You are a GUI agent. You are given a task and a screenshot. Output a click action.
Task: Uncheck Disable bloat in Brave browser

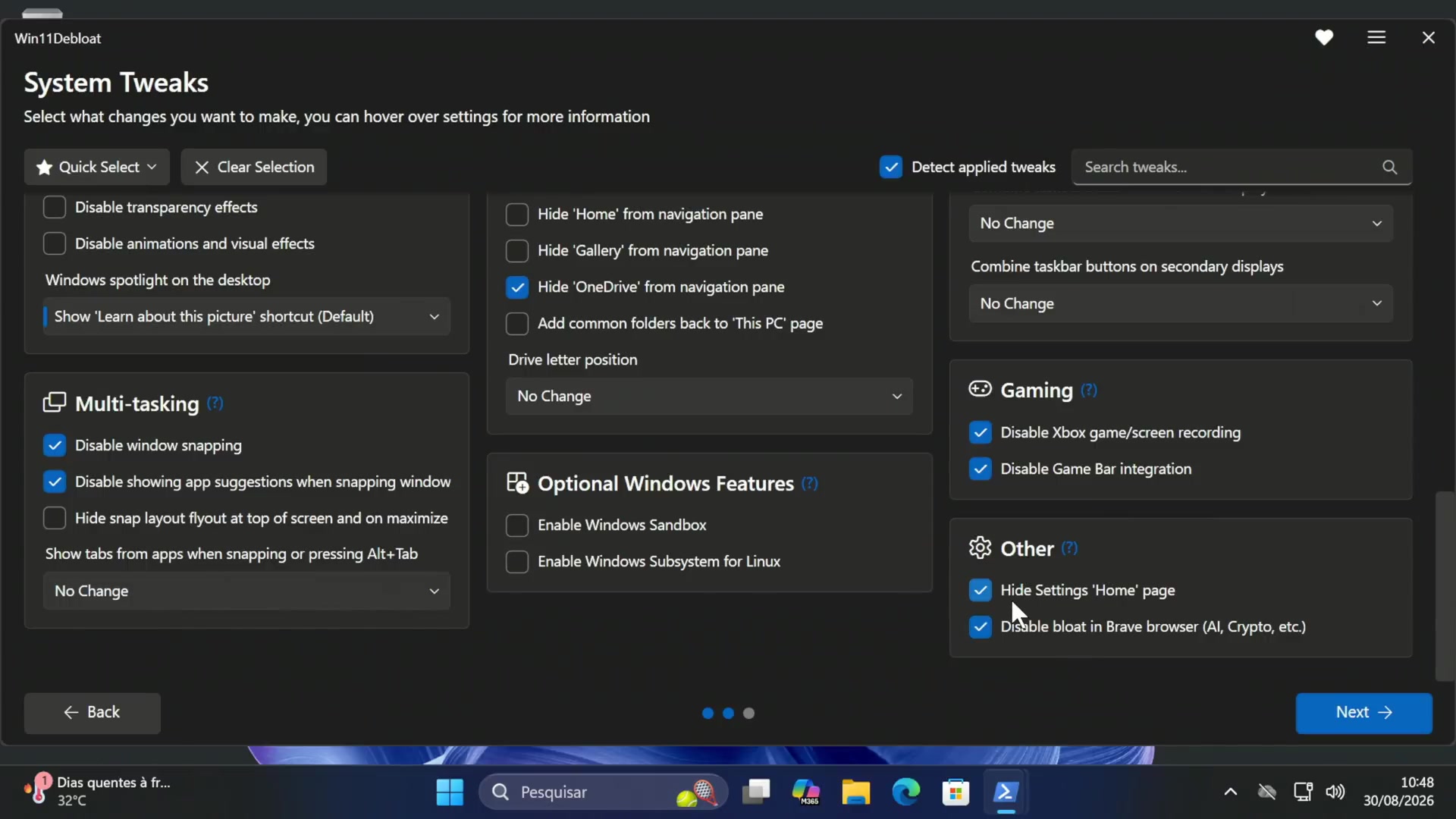click(x=981, y=626)
